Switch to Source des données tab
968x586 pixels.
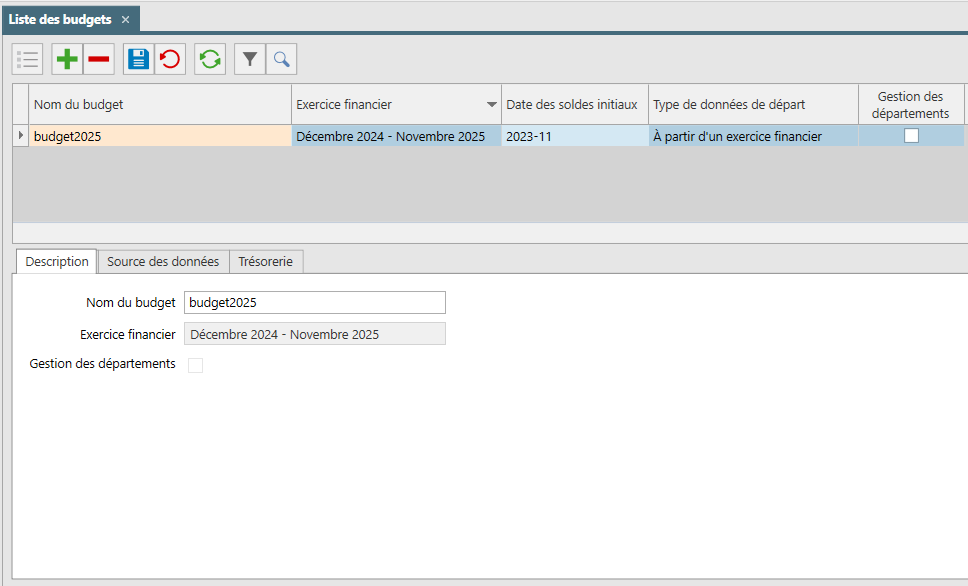click(163, 262)
